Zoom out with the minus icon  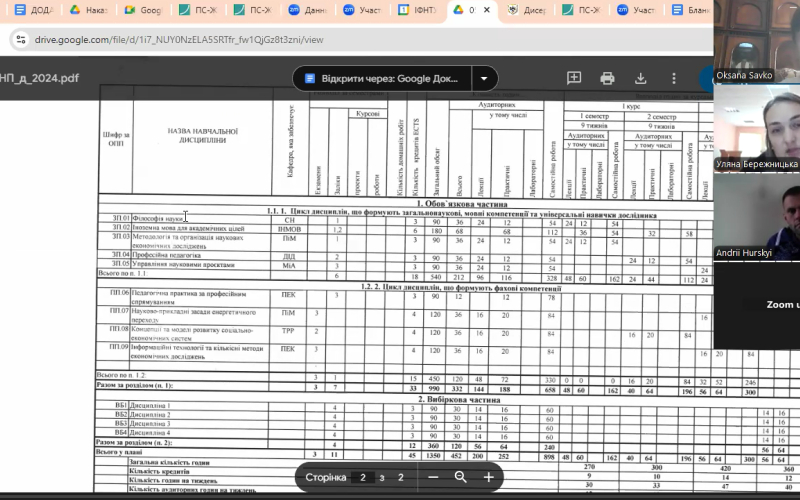(x=433, y=477)
